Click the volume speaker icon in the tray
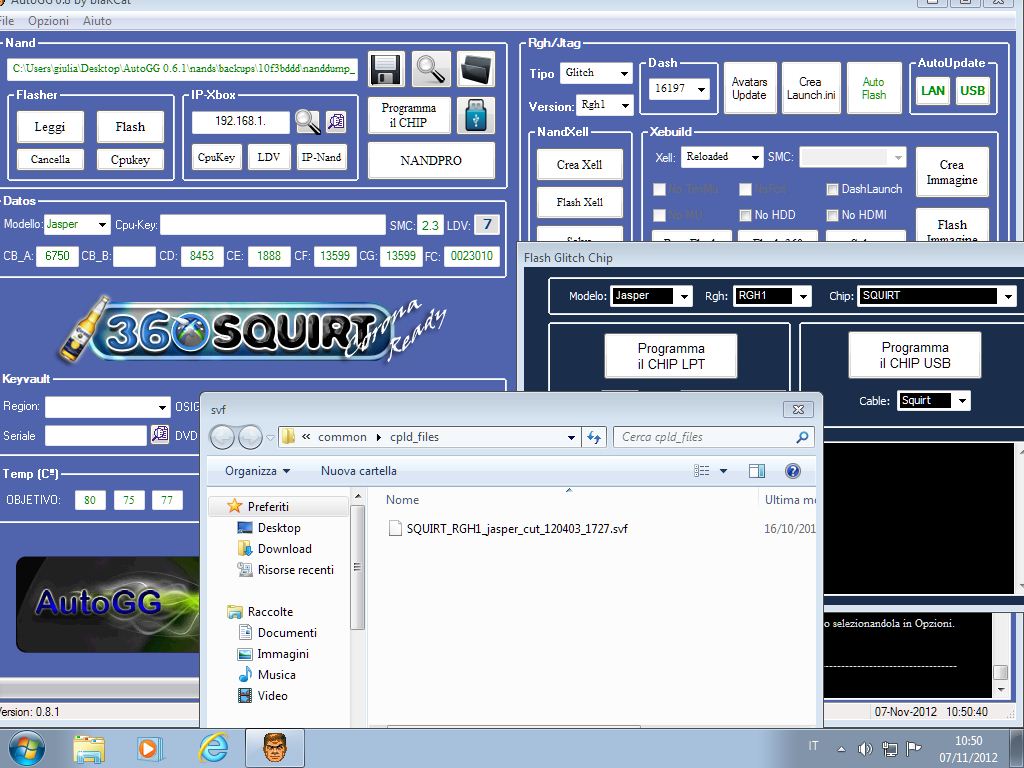Image resolution: width=1024 pixels, height=768 pixels. 865,749
